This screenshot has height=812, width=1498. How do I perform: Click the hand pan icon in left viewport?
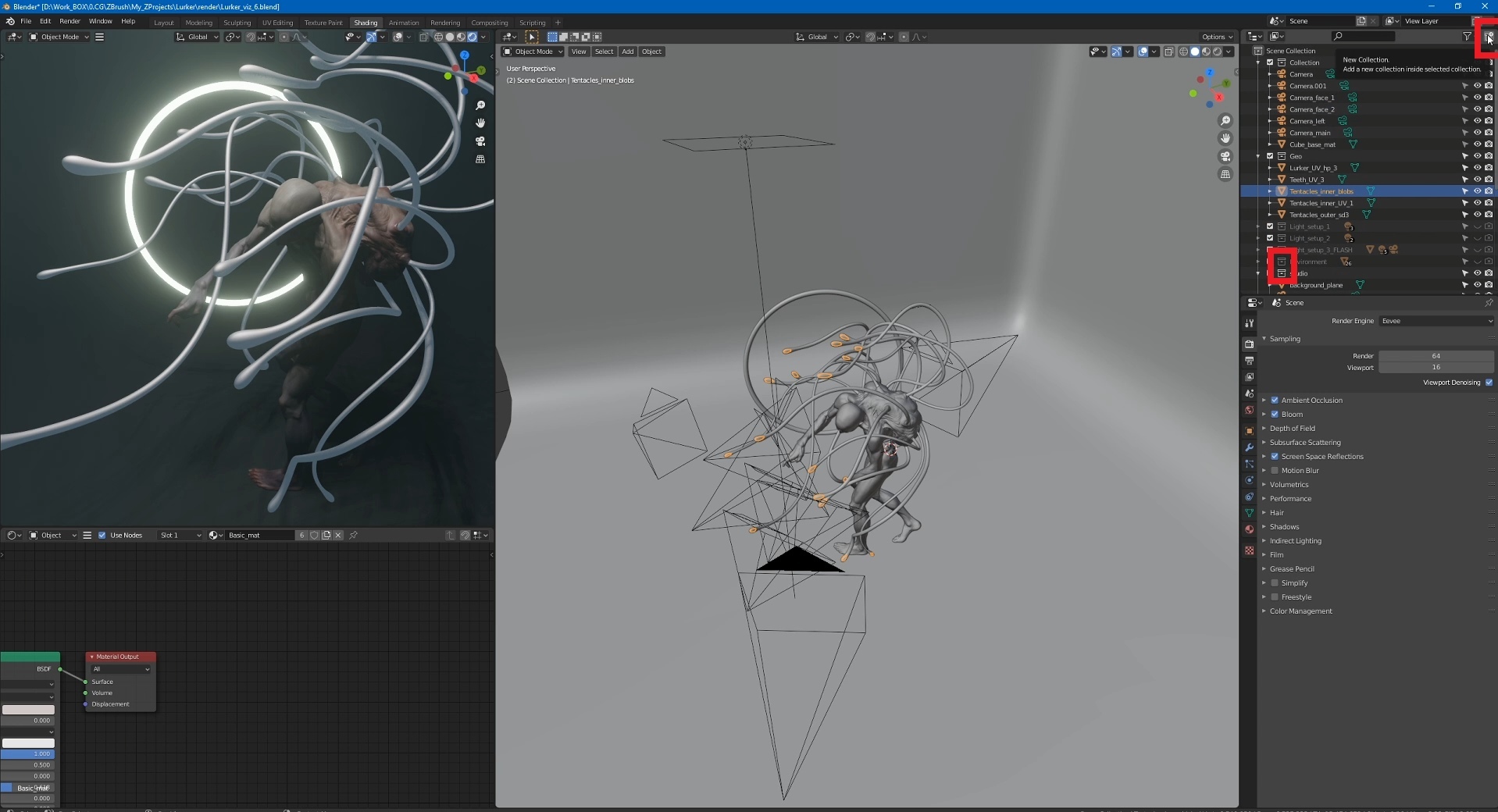[x=480, y=123]
